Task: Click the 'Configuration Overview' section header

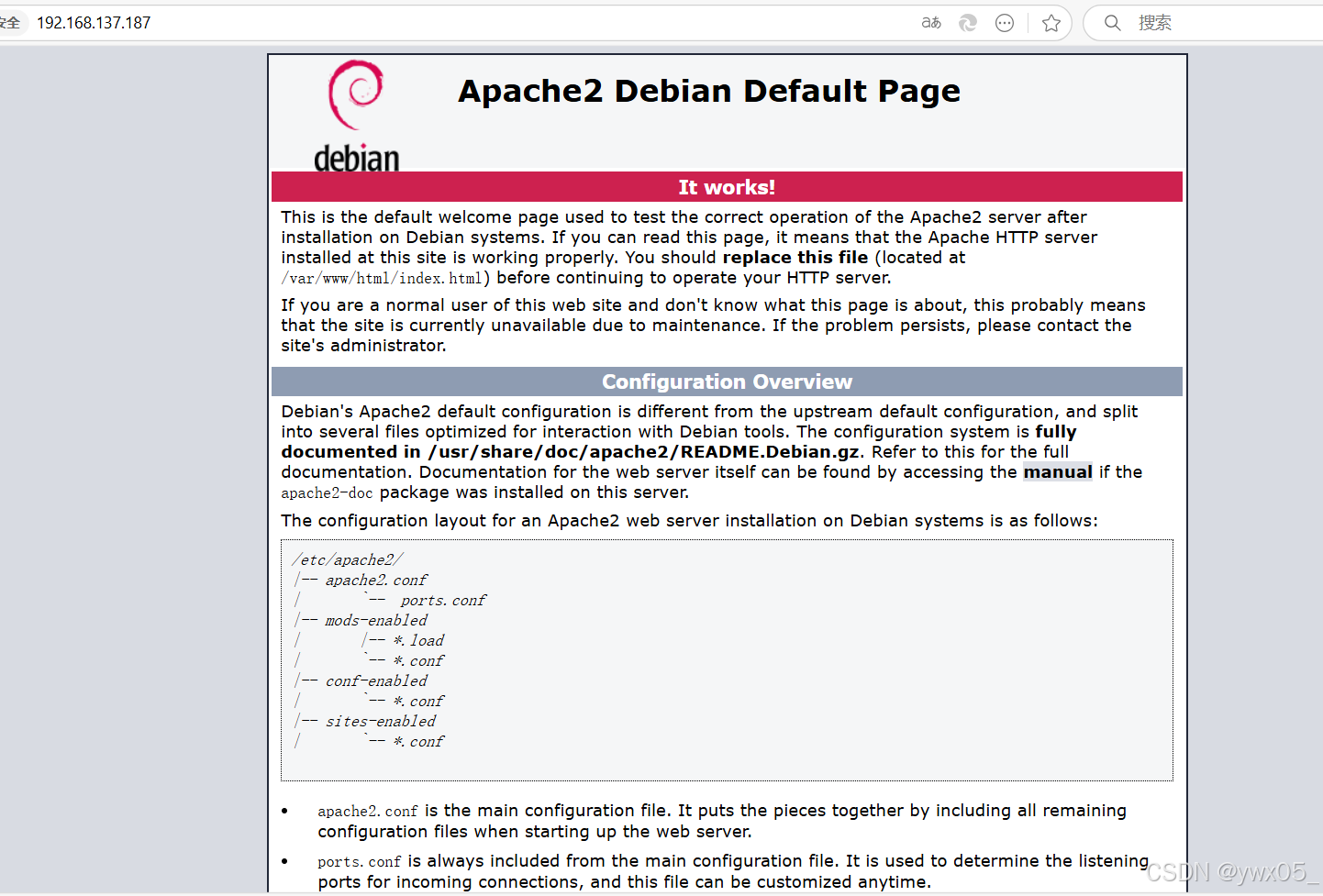Action: pos(727,382)
